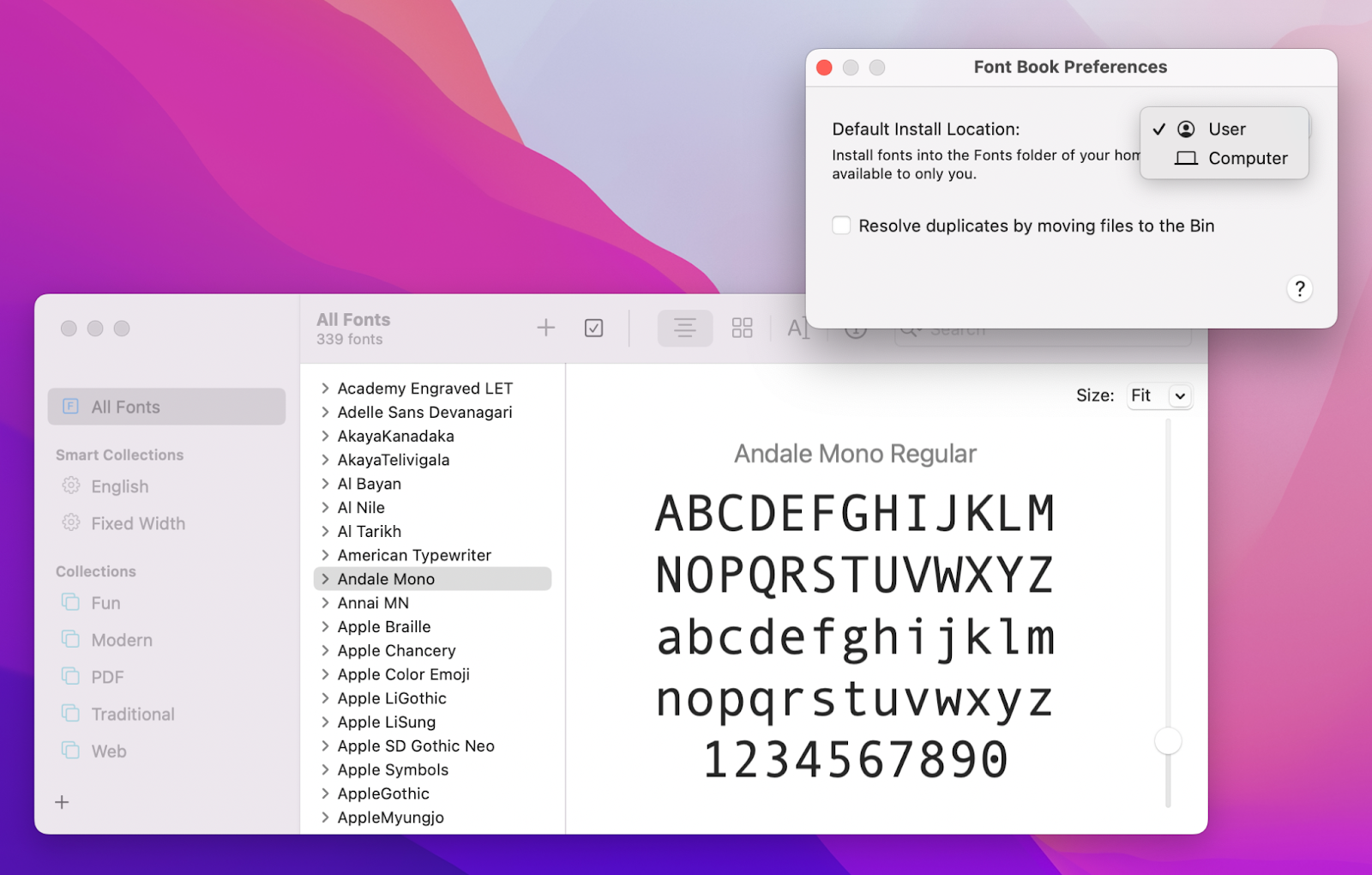Select Apple SD Gothic Neo font
Screen dimensions: 1372x875
pos(416,746)
